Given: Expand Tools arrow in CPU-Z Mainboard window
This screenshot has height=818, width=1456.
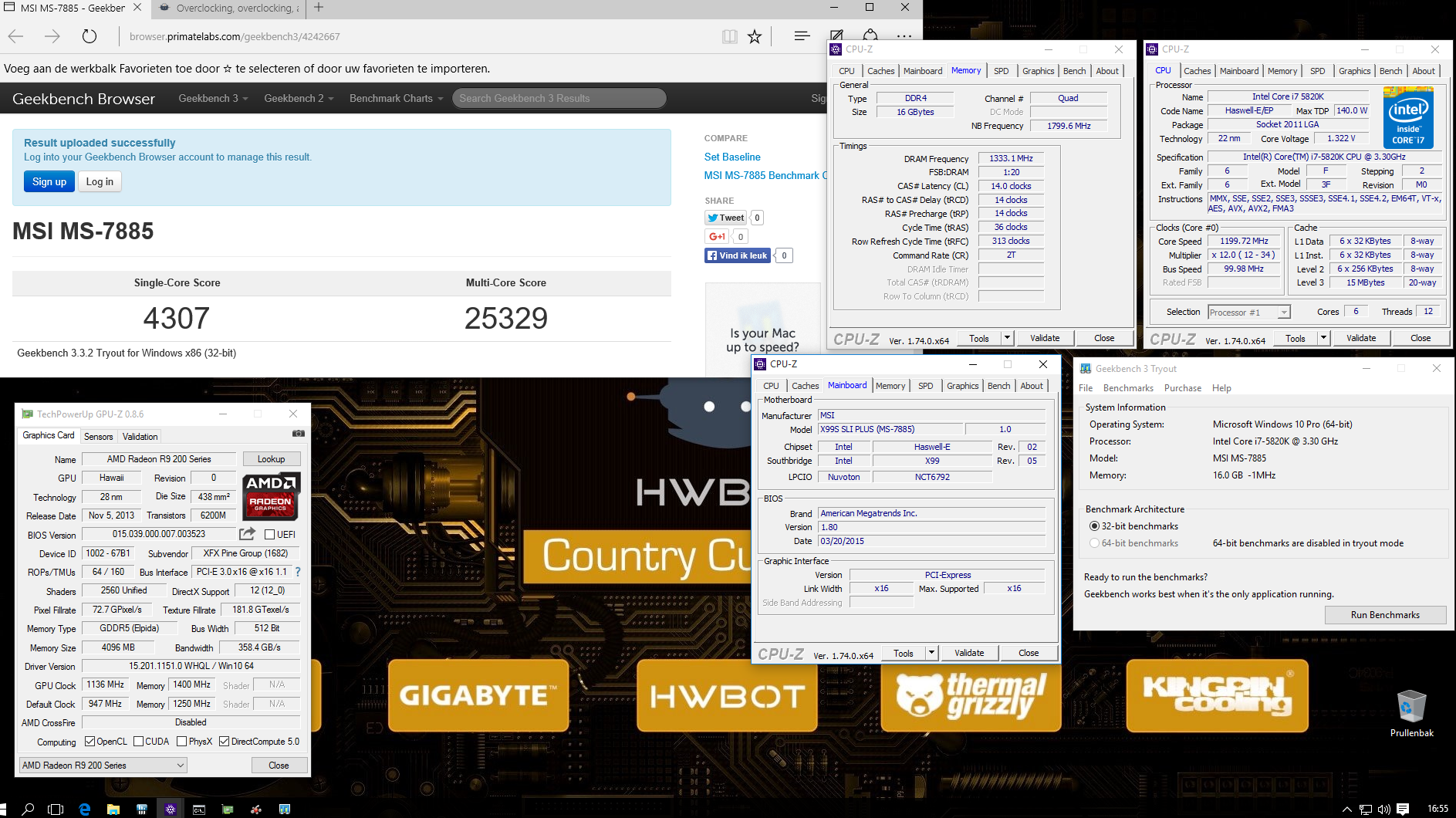Looking at the screenshot, I should (x=931, y=653).
